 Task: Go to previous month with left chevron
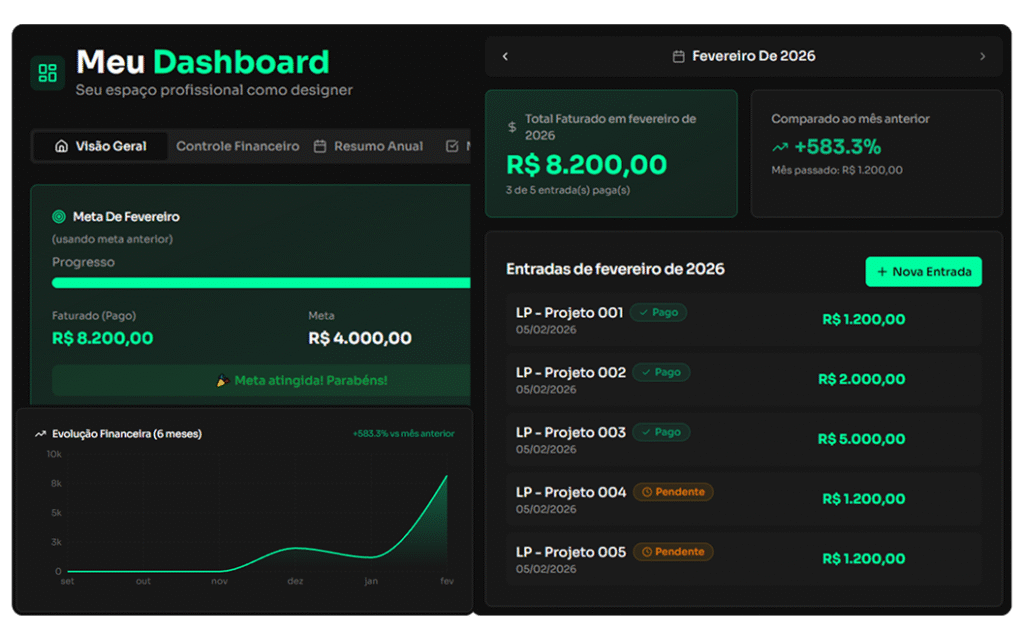pyautogui.click(x=505, y=57)
